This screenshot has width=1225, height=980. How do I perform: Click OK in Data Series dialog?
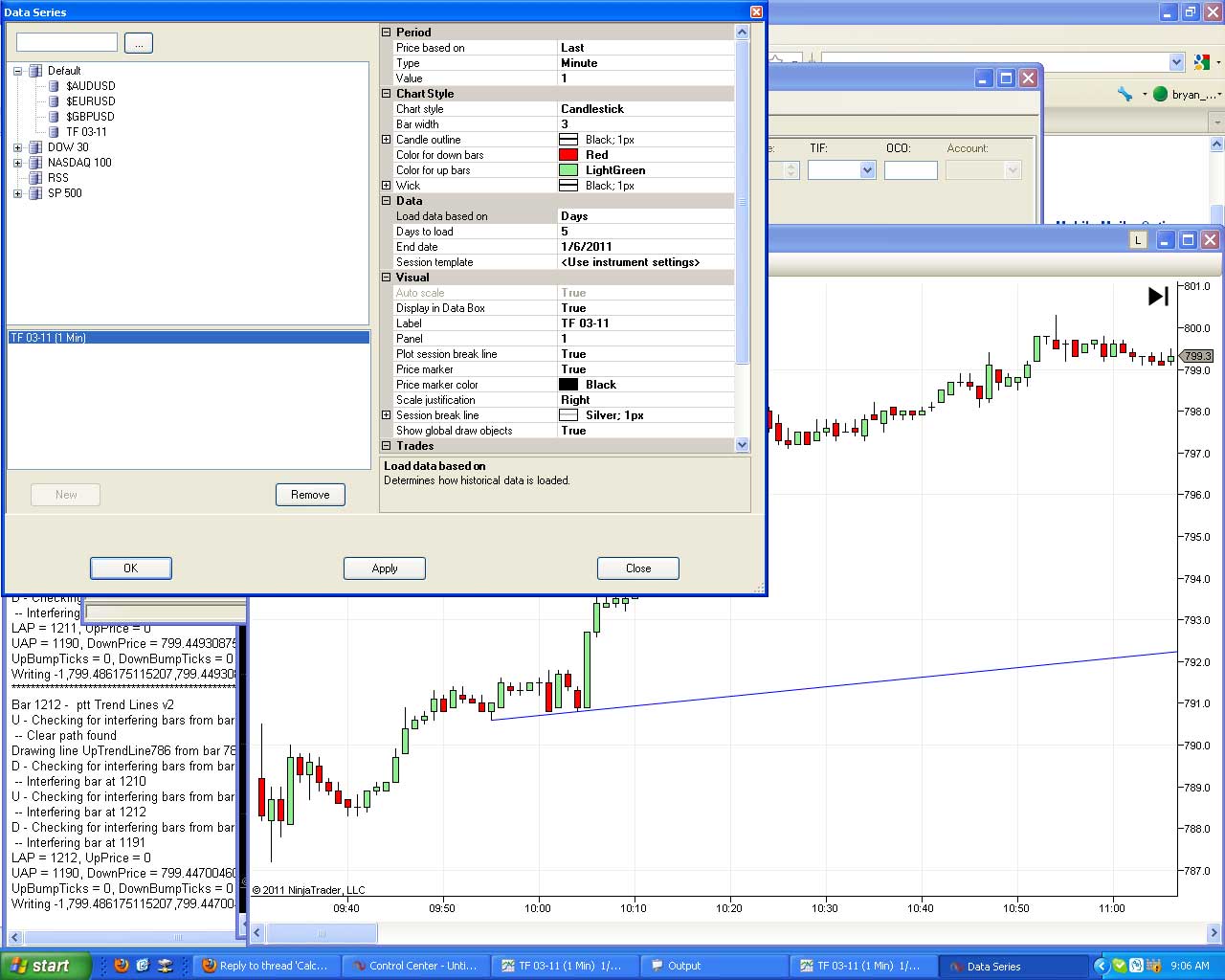[x=131, y=568]
